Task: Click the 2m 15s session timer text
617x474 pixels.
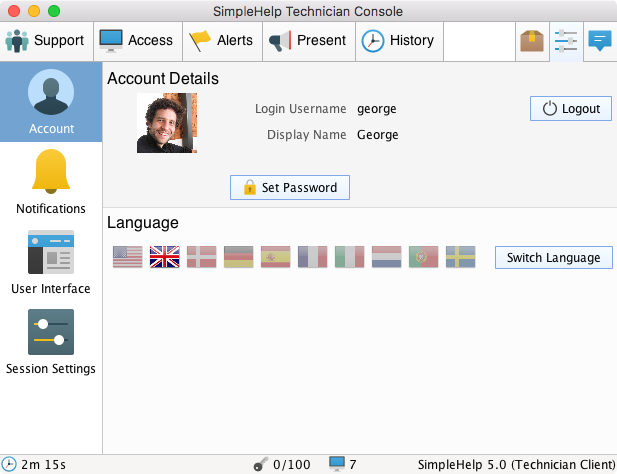Action: tap(43, 465)
